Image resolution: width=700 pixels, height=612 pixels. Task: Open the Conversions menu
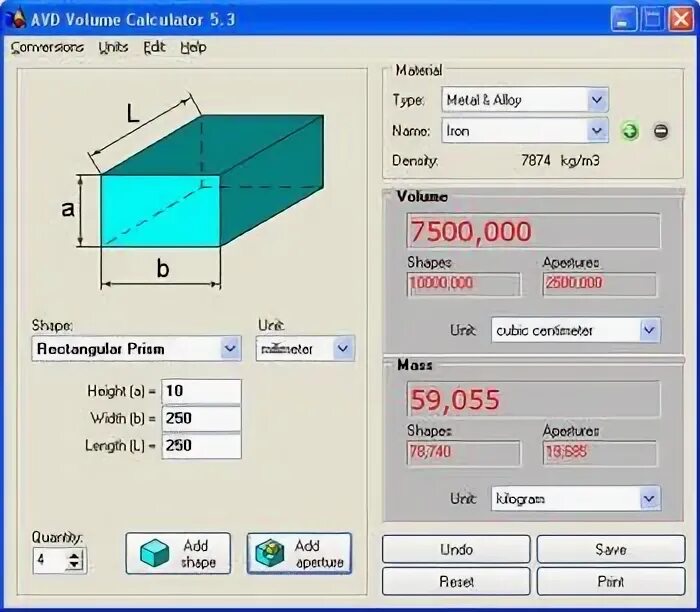coord(47,47)
